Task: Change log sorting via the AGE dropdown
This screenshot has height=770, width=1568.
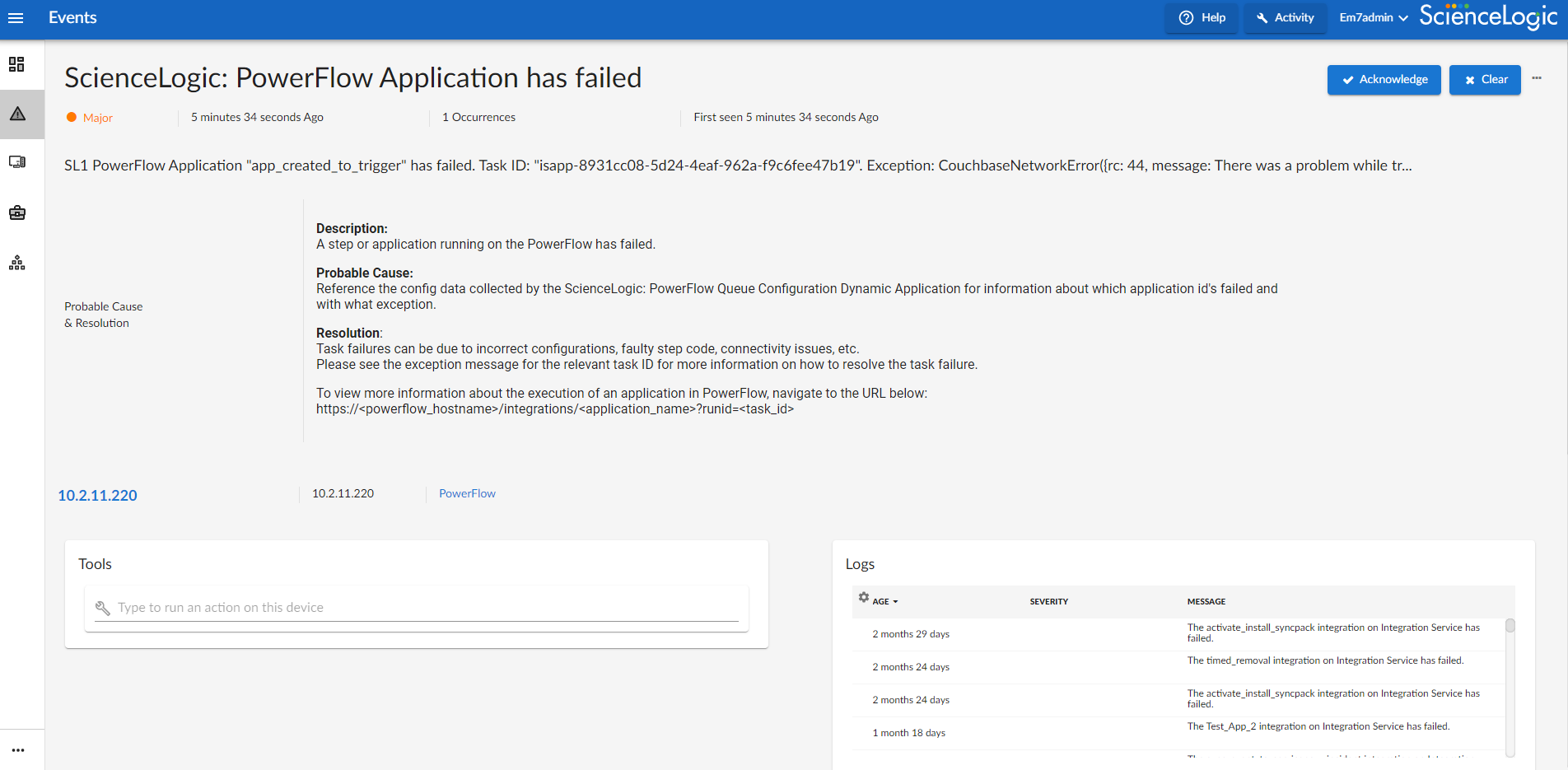Action: 881,601
